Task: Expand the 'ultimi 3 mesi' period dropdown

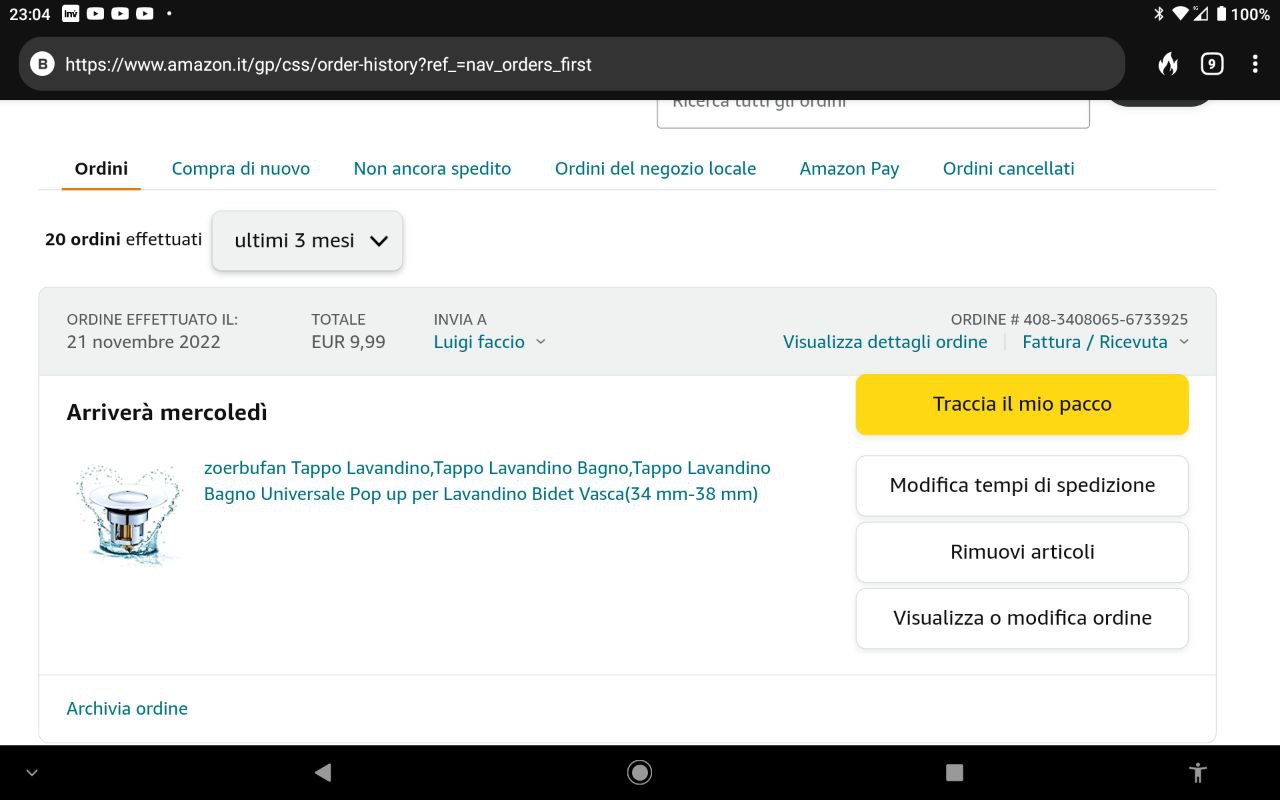Action: [307, 241]
